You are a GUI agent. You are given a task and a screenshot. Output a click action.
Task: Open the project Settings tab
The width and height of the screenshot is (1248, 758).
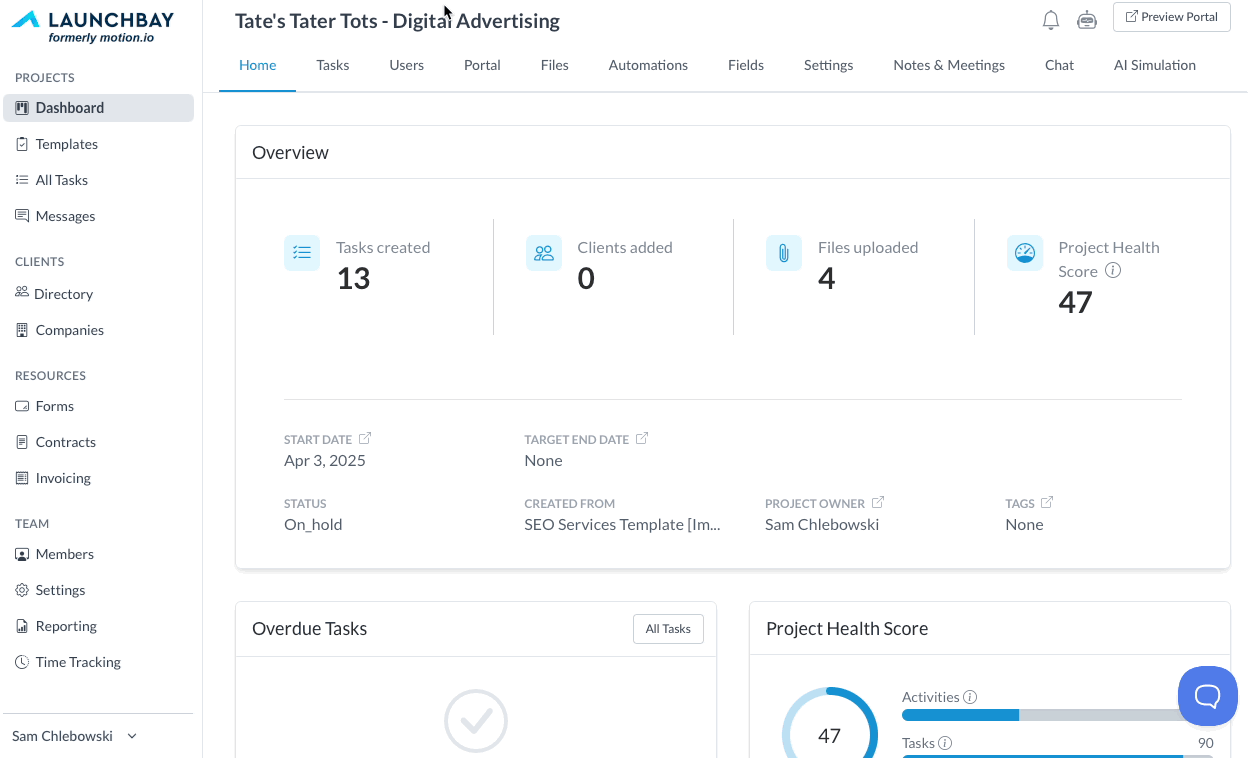[829, 65]
